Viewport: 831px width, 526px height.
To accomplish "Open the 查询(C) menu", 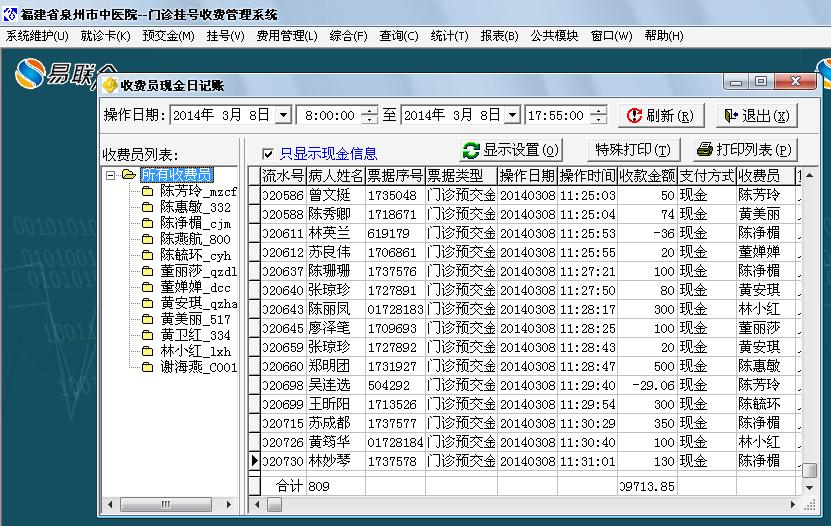I will [x=399, y=36].
